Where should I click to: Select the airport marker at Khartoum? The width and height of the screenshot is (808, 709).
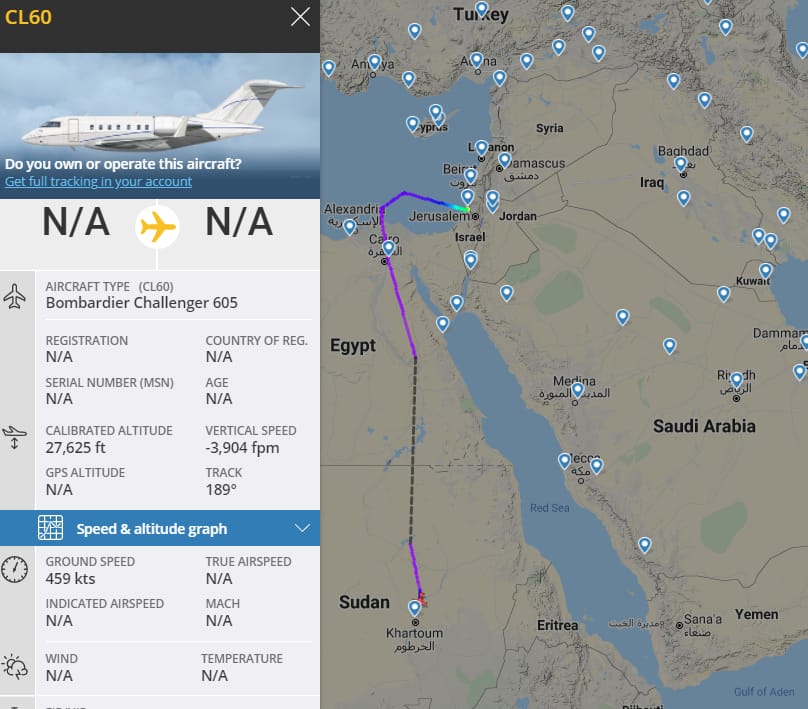415,607
